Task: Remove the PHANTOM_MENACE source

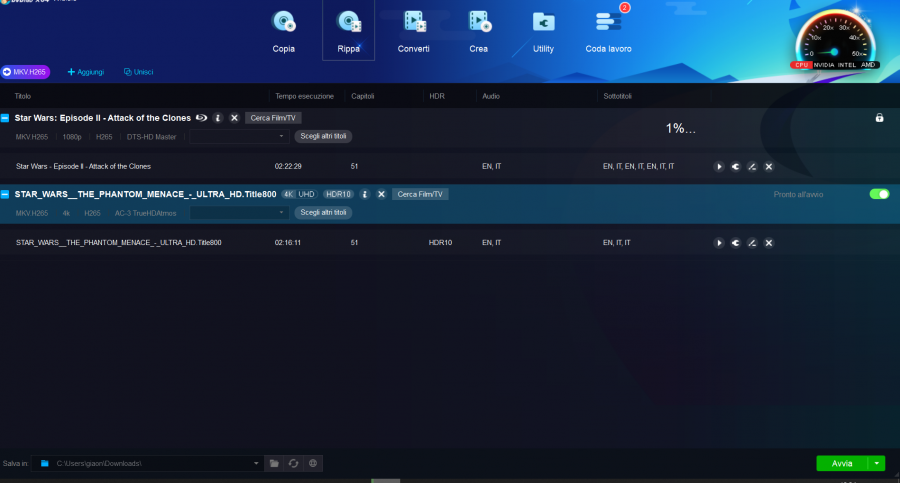Action: [381, 194]
